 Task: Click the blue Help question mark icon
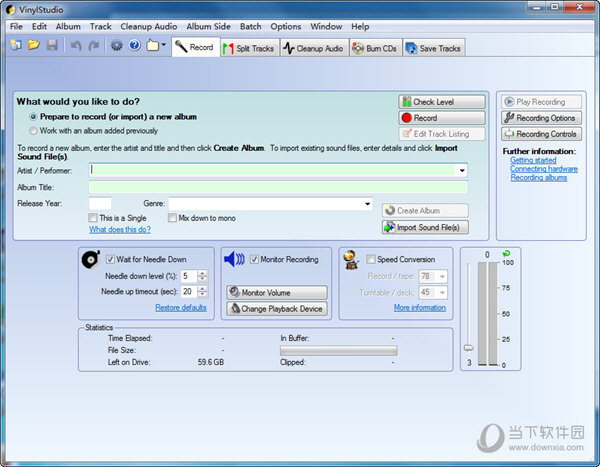[x=134, y=46]
